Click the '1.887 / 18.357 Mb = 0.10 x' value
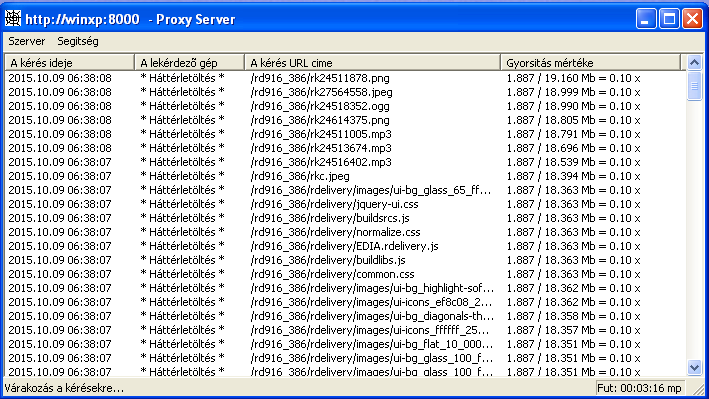The height and width of the screenshot is (399, 709). (x=573, y=331)
